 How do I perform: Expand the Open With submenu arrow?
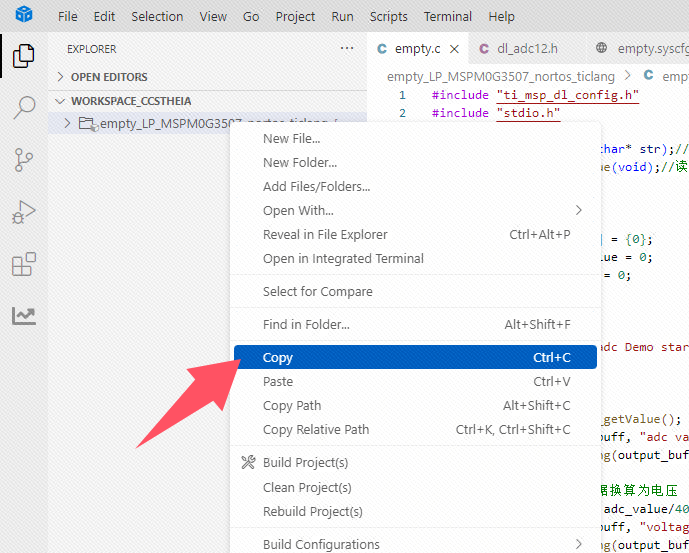coord(579,210)
